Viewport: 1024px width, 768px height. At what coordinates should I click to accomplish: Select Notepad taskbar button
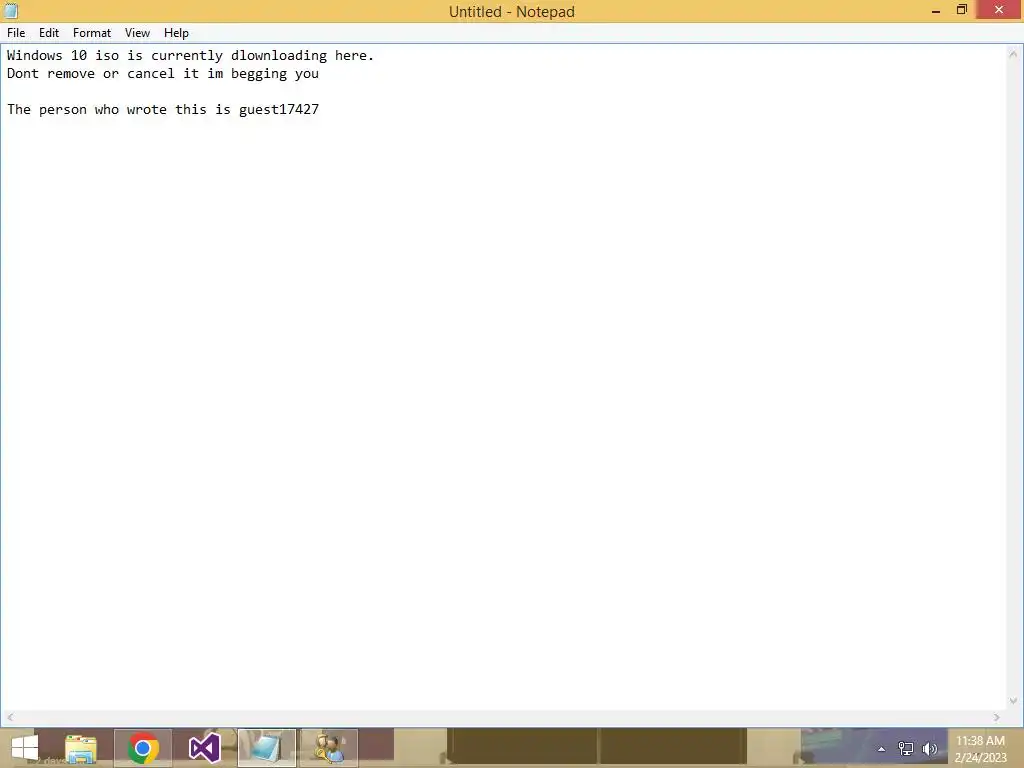click(x=266, y=748)
